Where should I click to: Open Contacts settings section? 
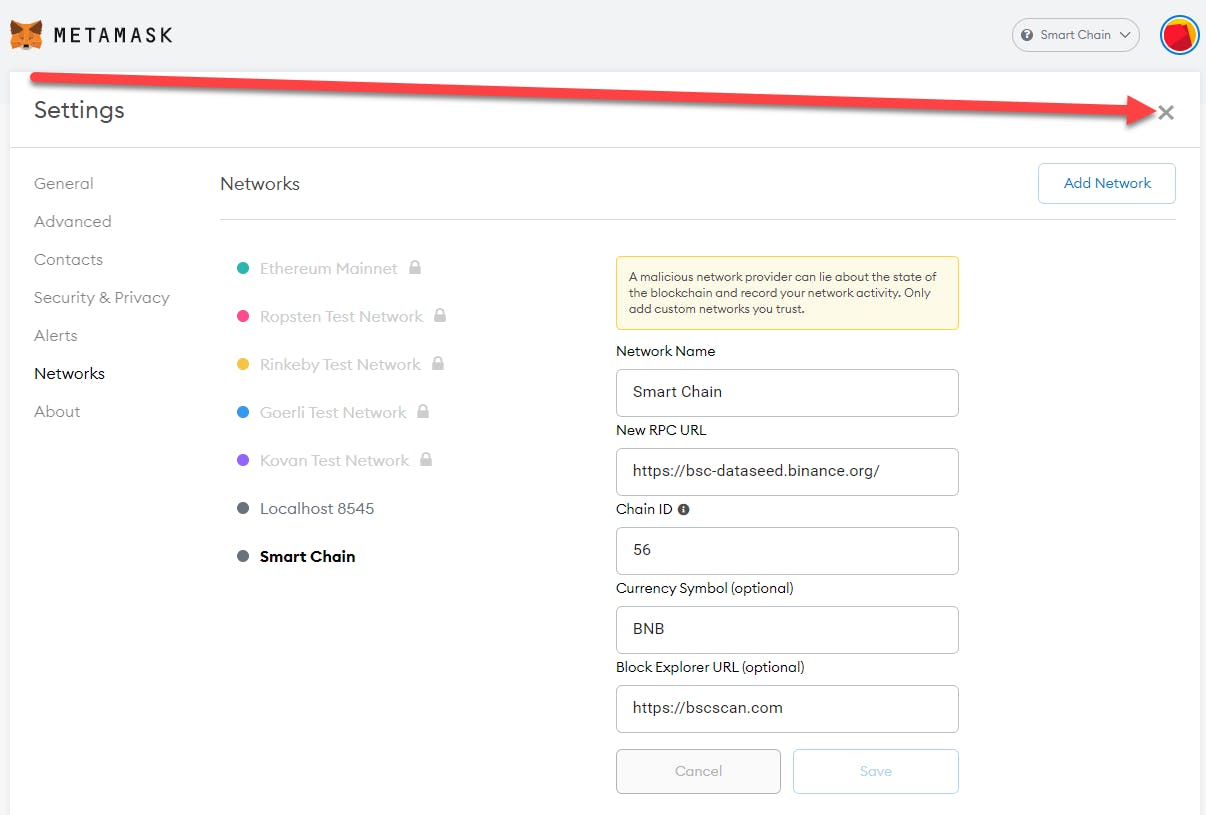pos(68,259)
